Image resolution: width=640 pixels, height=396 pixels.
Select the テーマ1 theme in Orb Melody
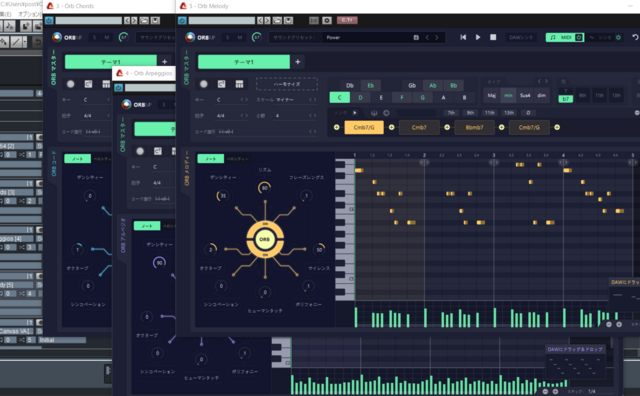pyautogui.click(x=244, y=62)
